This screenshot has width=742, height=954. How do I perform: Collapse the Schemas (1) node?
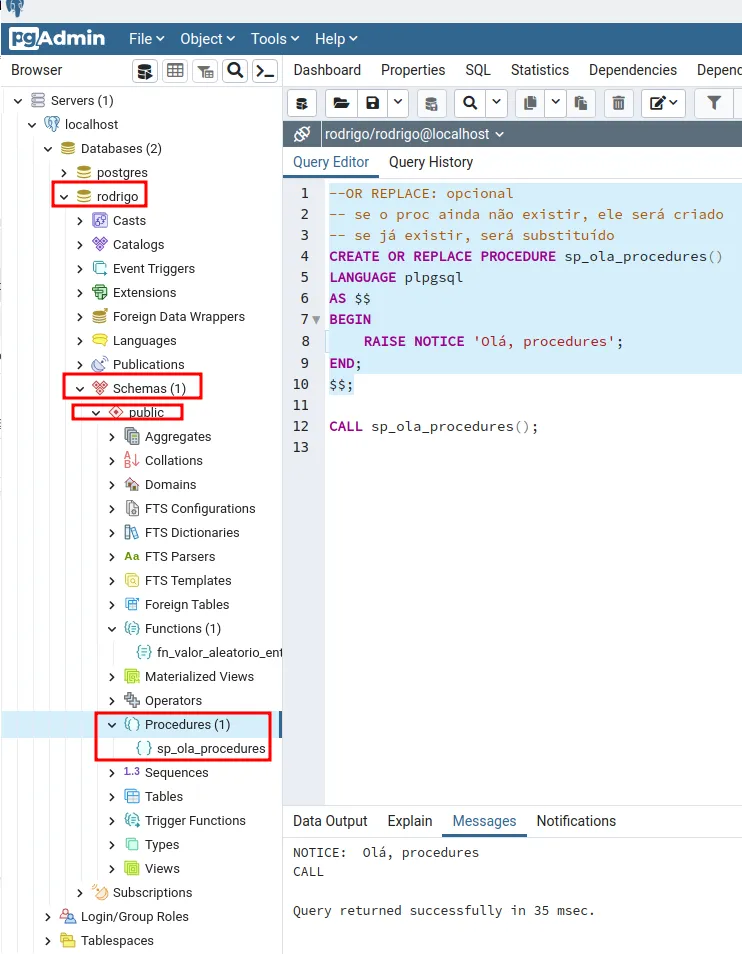tap(80, 388)
